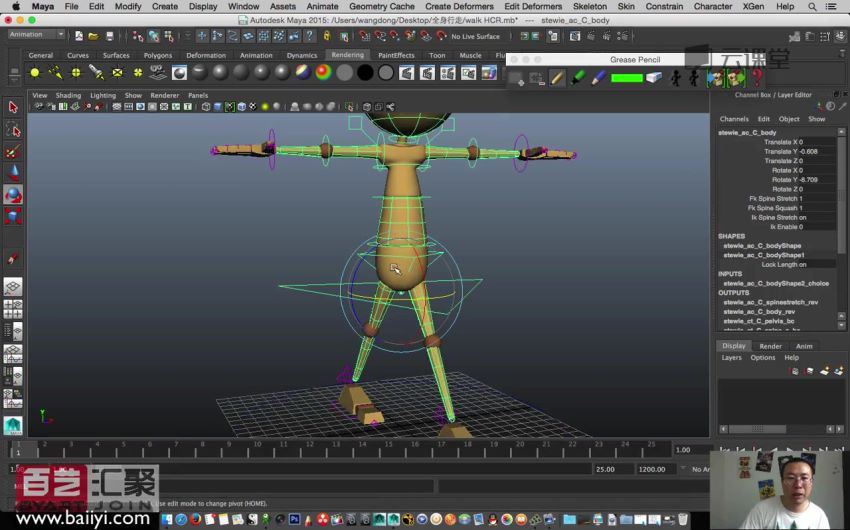
Task: Select stewie_ac_C_bodyShape1 in SHAPES
Action: pyautogui.click(x=763, y=255)
